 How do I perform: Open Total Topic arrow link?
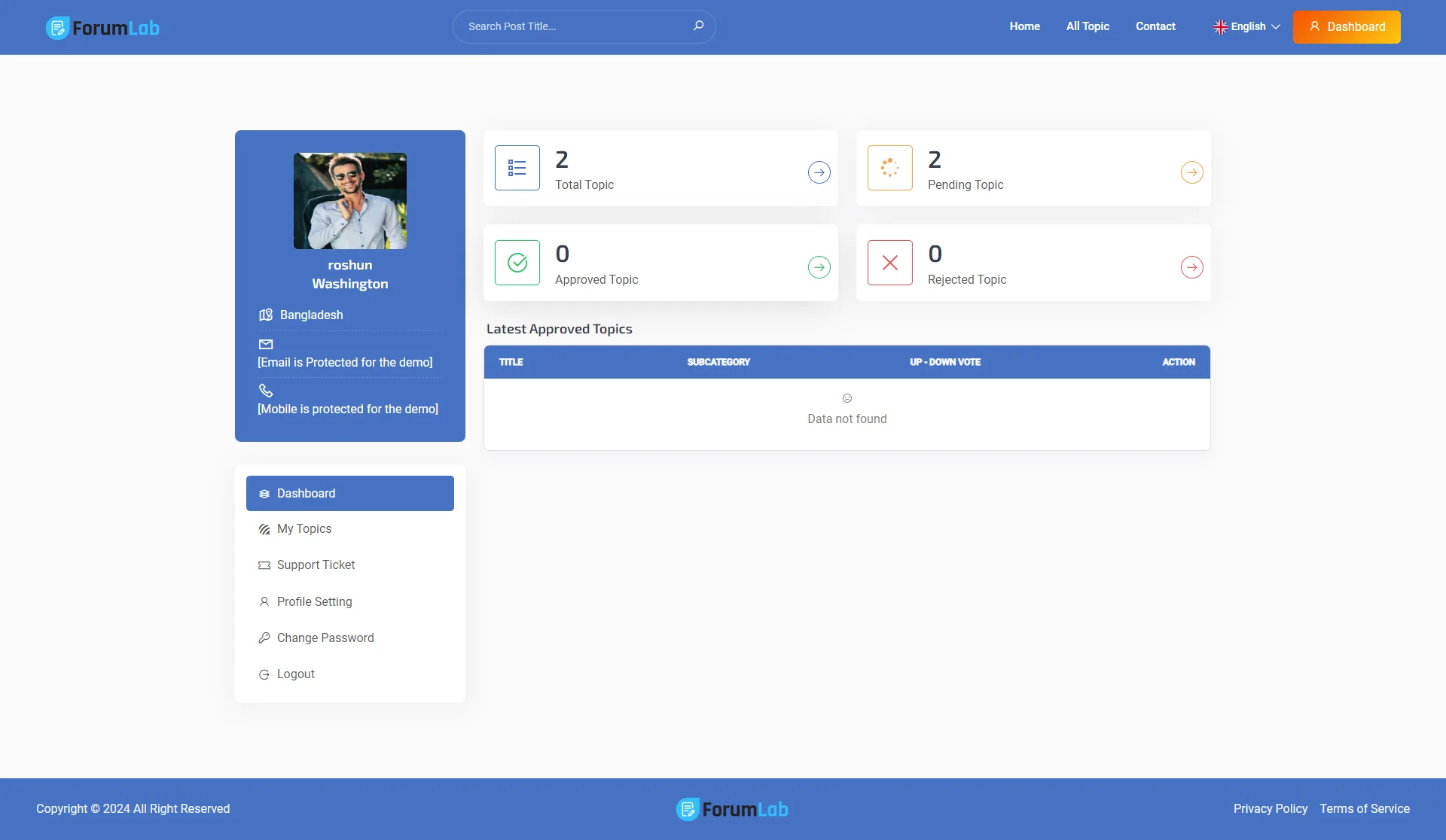(x=819, y=172)
